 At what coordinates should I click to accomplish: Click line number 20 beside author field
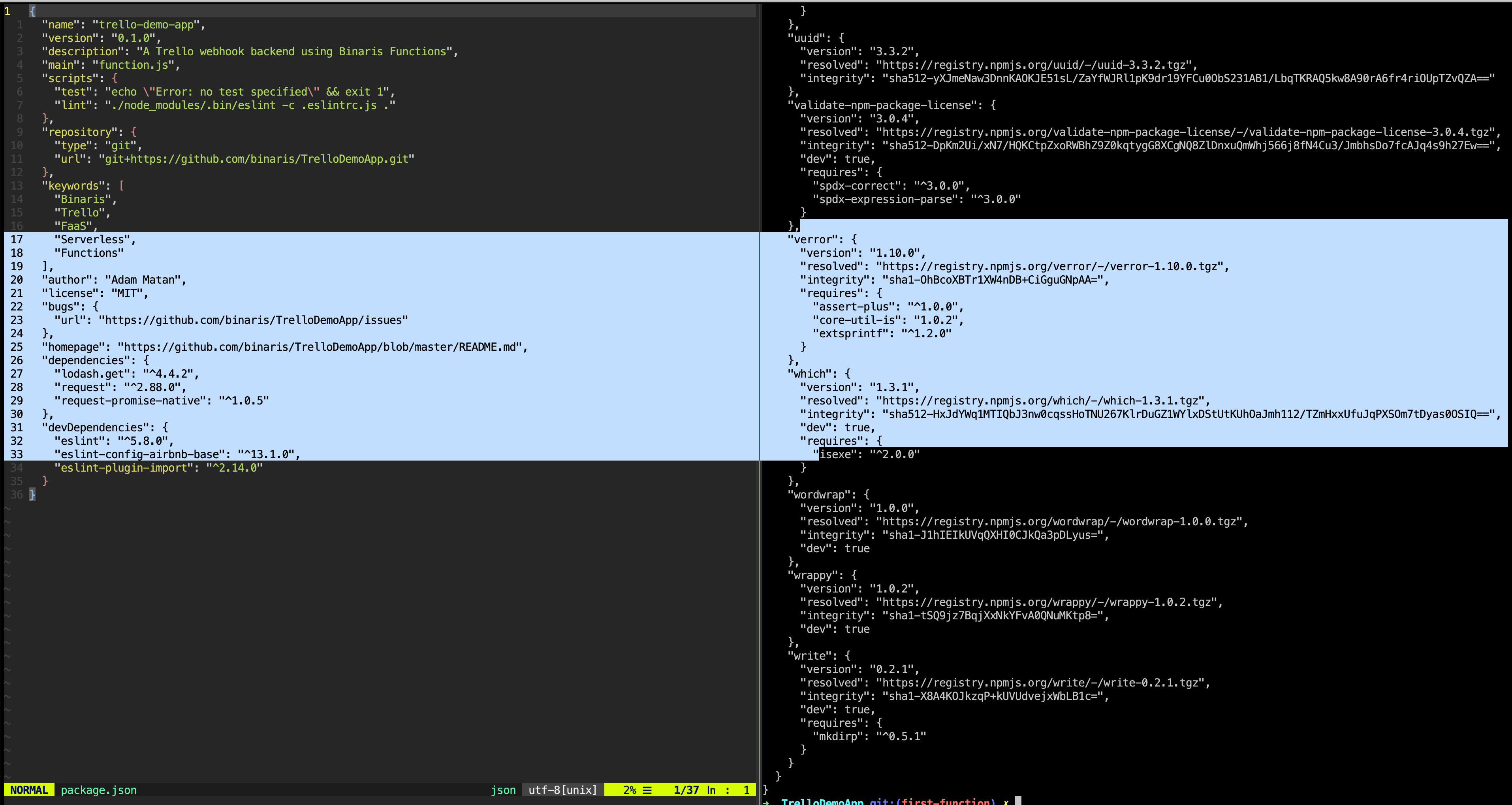click(x=18, y=280)
